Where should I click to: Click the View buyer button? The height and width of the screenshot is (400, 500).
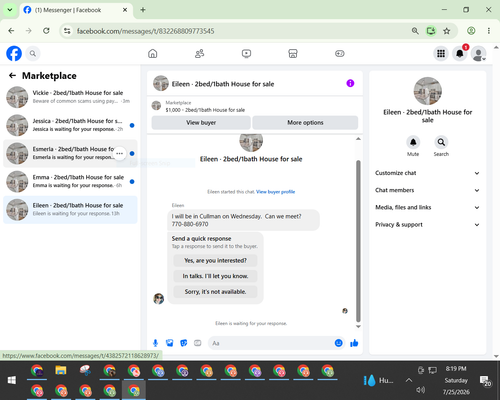tap(201, 123)
